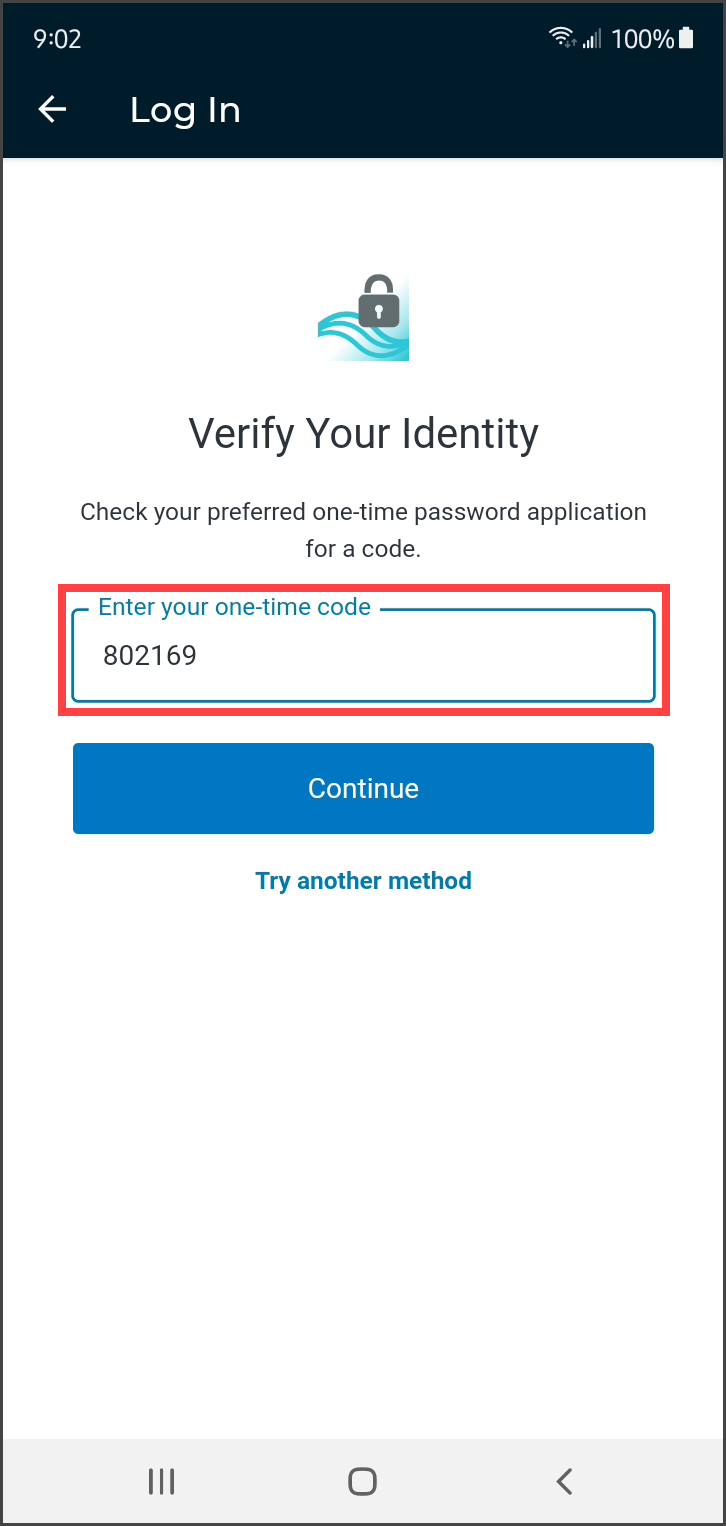Open recent apps from navigation bar
This screenshot has height=1526, width=726.
[161, 1481]
